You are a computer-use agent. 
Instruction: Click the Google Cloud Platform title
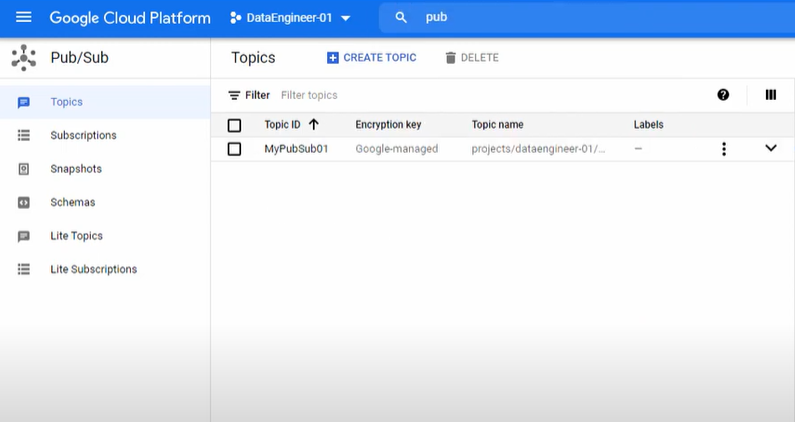click(130, 18)
